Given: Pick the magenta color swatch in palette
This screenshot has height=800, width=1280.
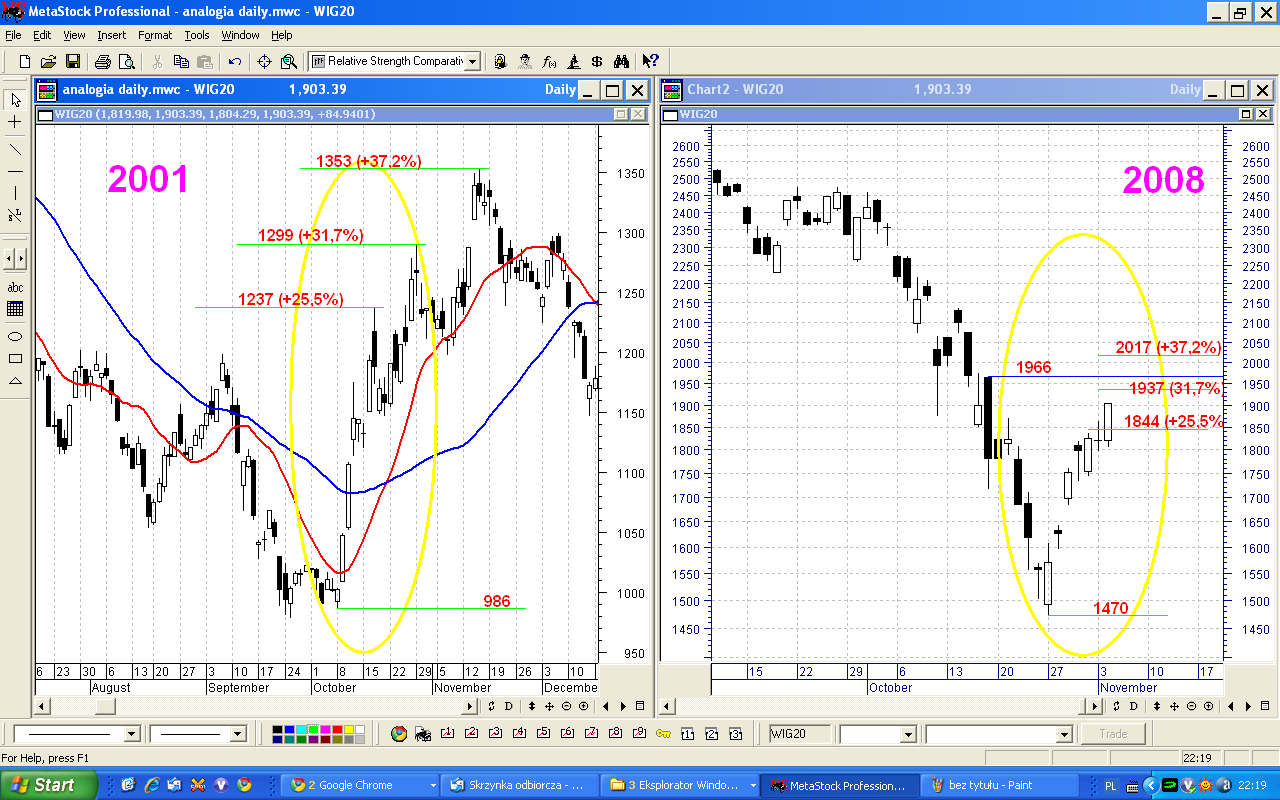Looking at the screenshot, I should pyautogui.click(x=326, y=729).
